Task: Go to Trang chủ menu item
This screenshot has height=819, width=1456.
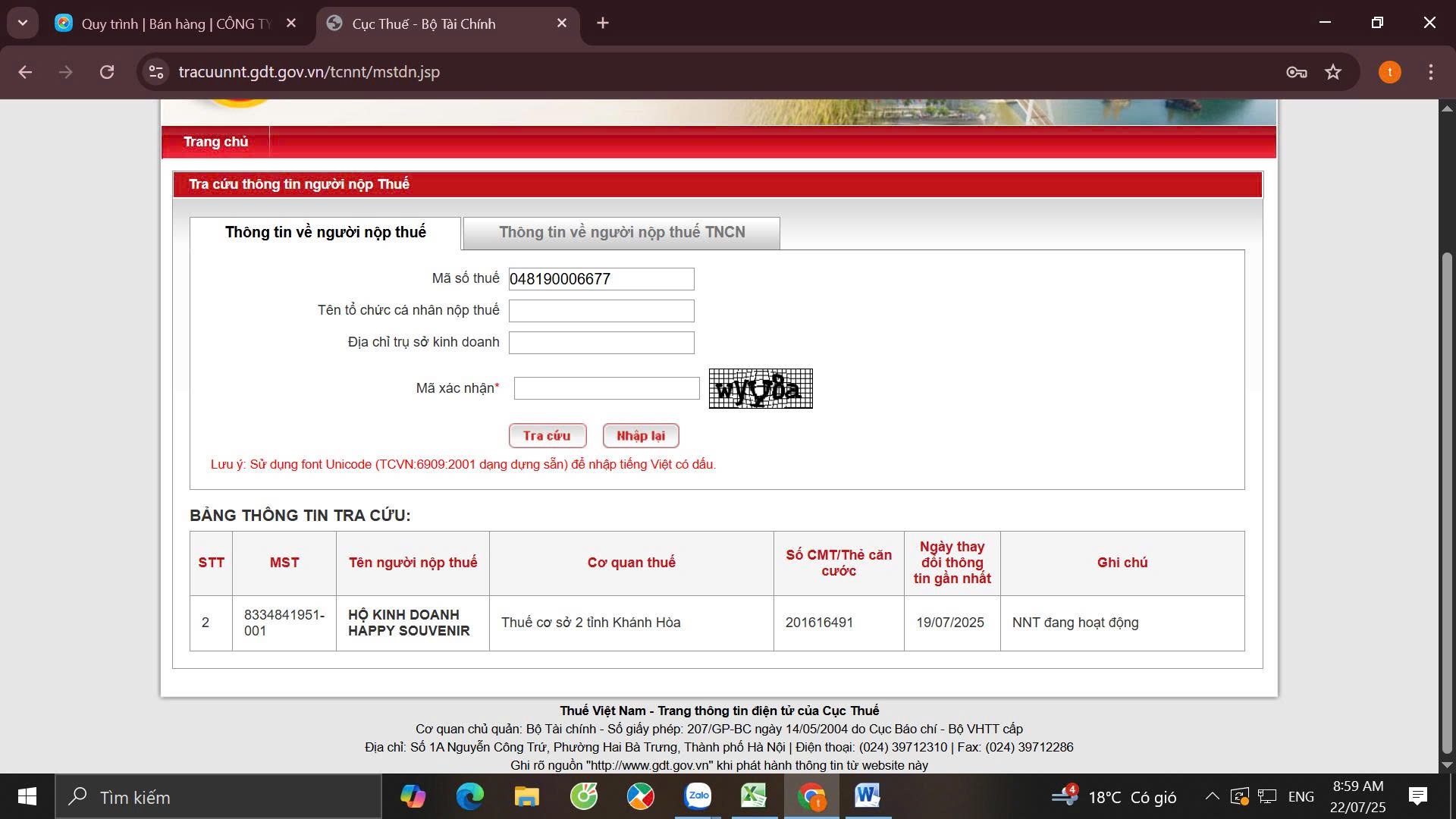Action: coord(215,142)
